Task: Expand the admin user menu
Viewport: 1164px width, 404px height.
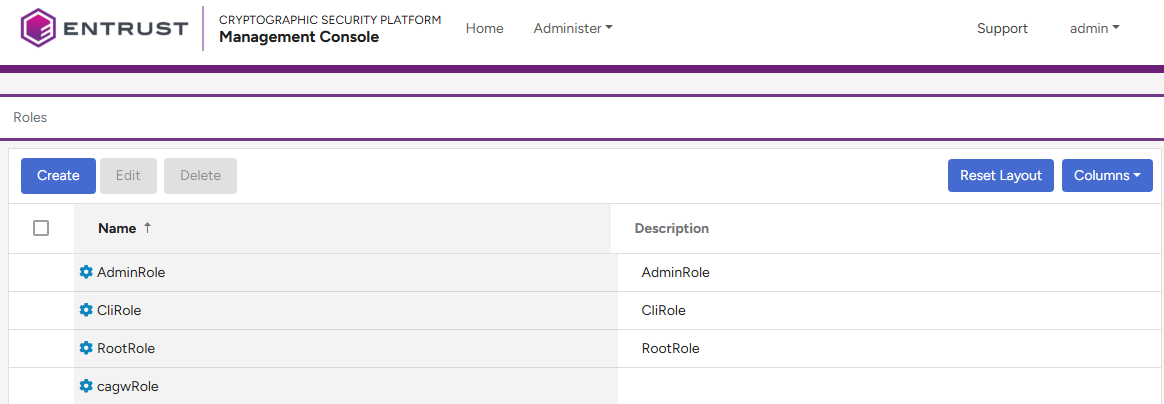Action: (x=1094, y=28)
